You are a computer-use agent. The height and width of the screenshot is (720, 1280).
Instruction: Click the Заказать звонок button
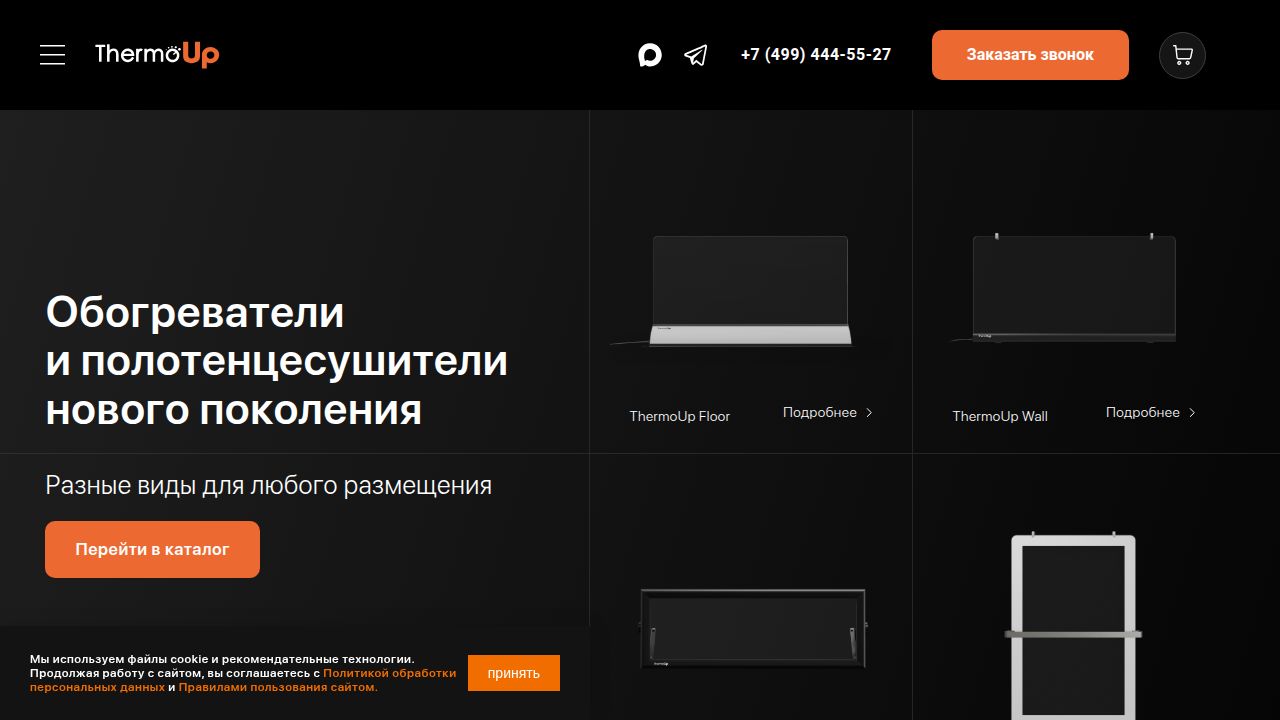[x=1030, y=55]
